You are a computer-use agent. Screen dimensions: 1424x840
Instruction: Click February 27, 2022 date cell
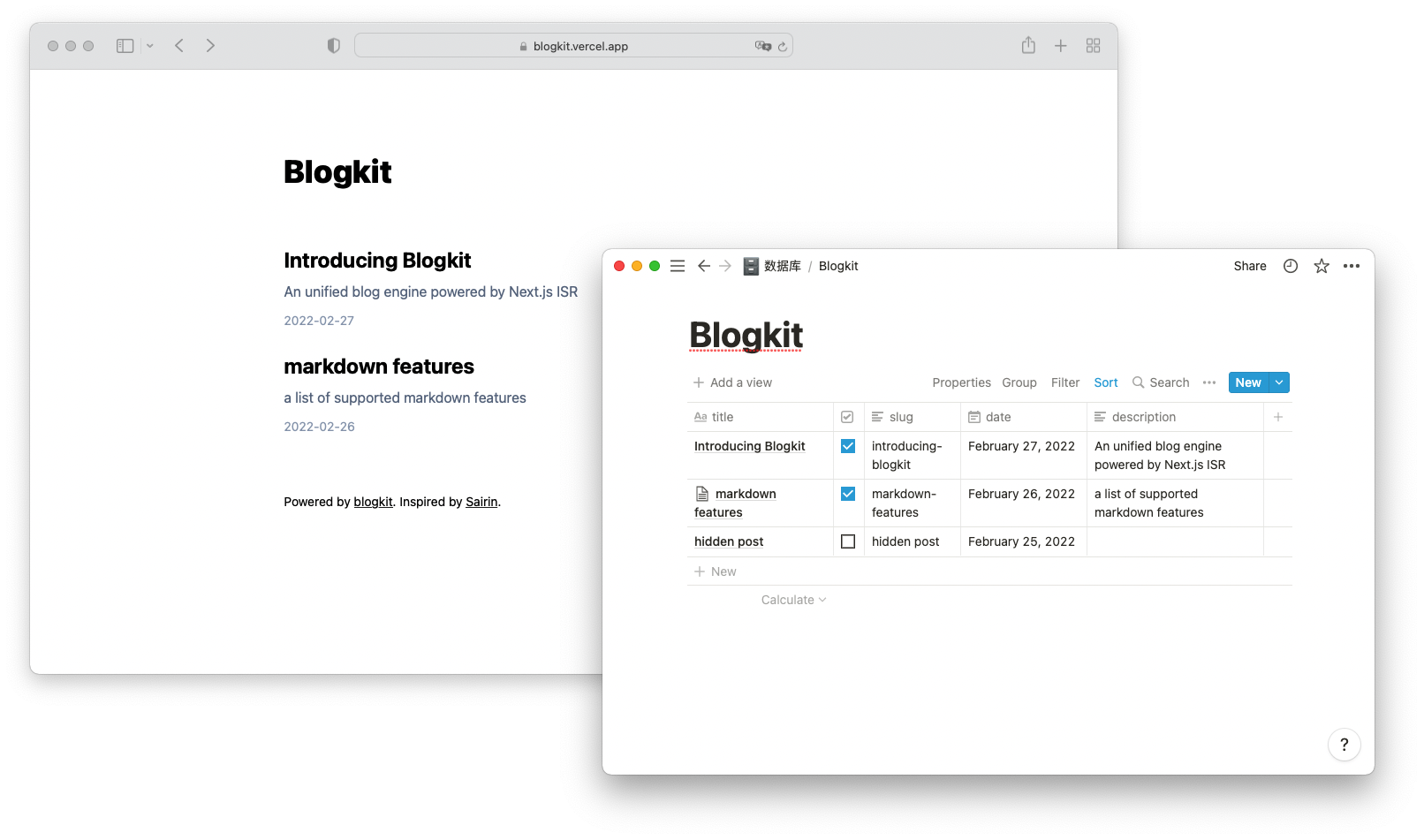click(1024, 456)
